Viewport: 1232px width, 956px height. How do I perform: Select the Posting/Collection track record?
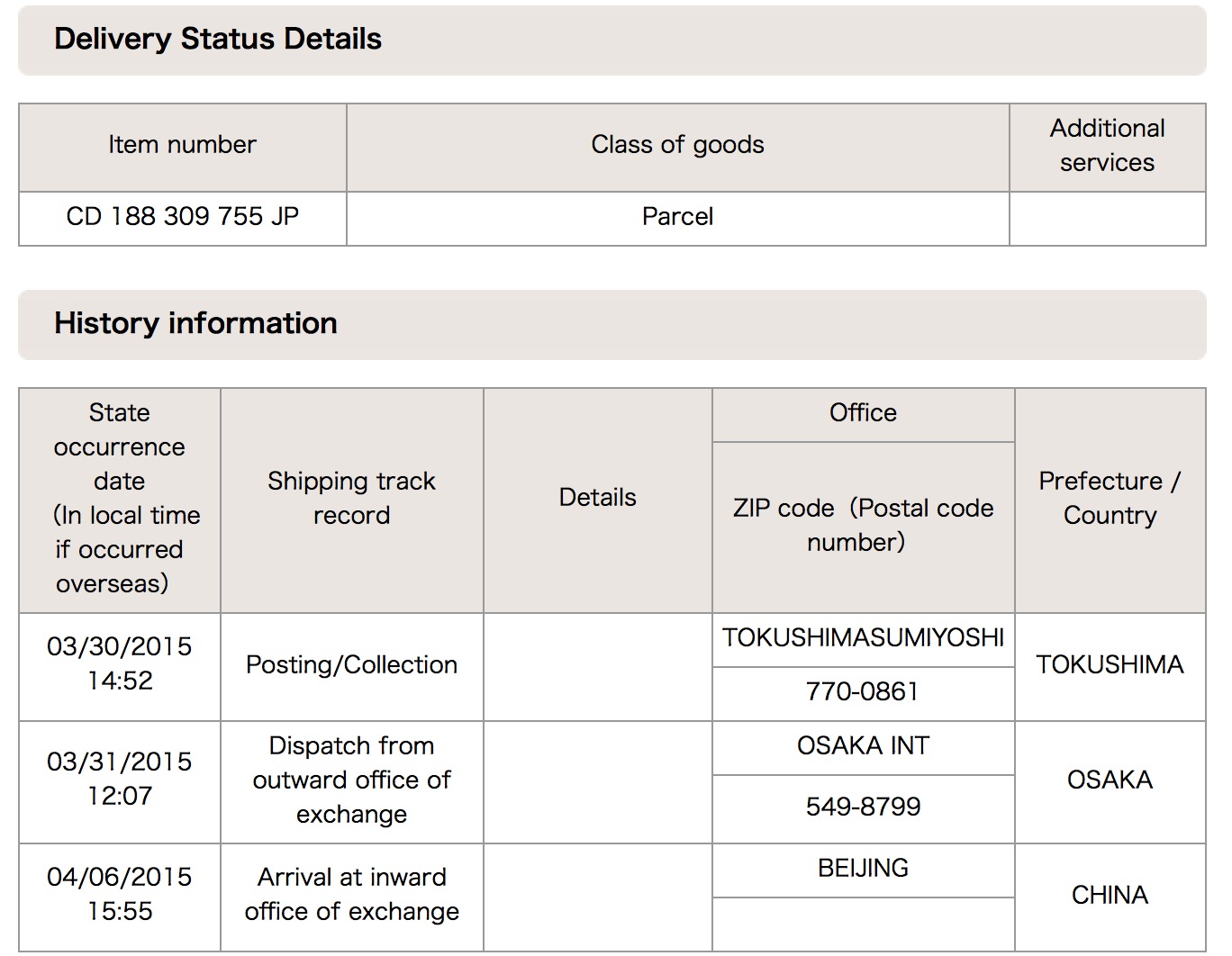351,665
